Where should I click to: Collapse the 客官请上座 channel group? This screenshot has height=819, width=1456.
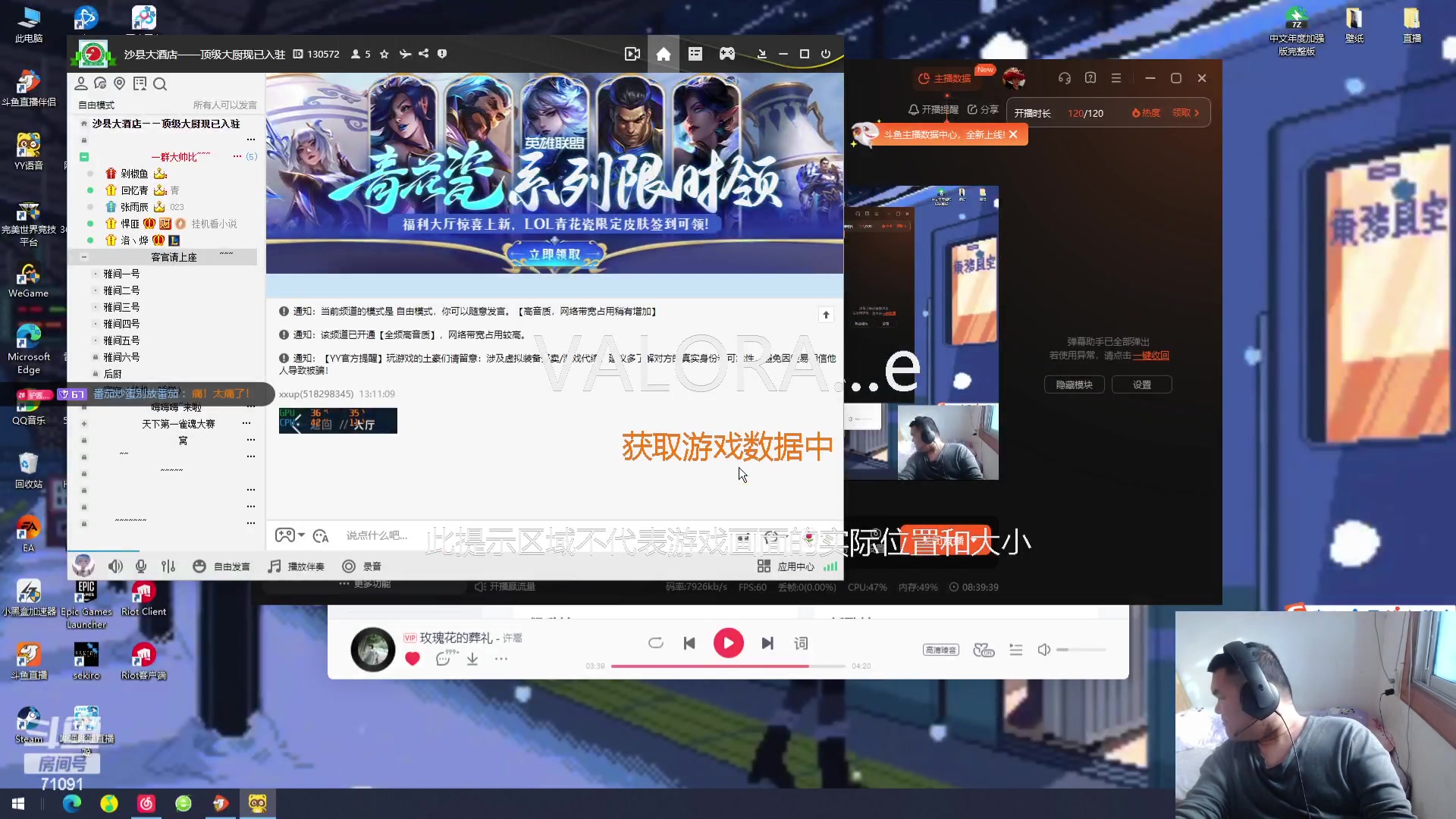click(84, 257)
